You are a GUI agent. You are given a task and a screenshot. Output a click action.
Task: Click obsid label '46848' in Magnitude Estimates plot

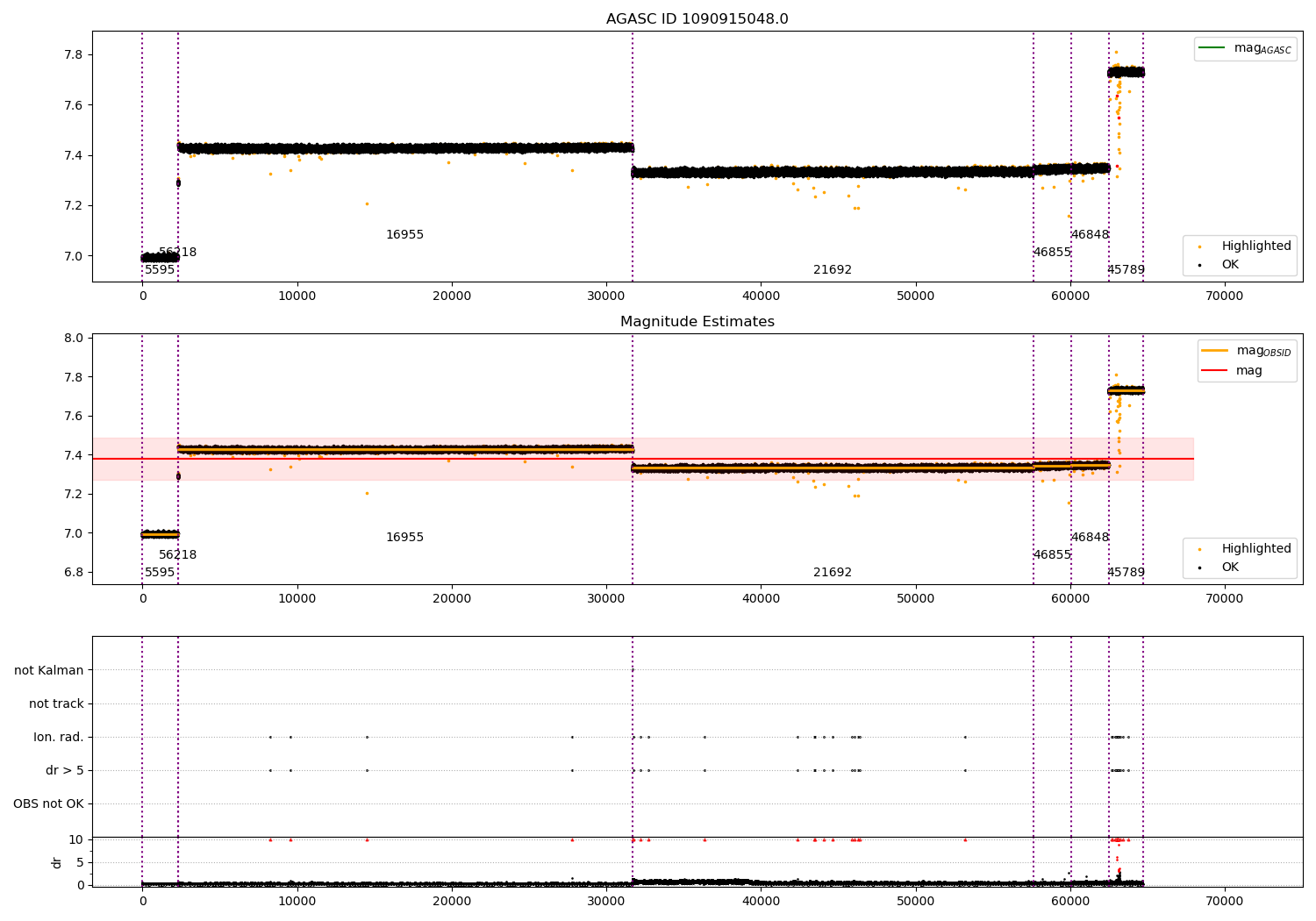(x=1090, y=538)
